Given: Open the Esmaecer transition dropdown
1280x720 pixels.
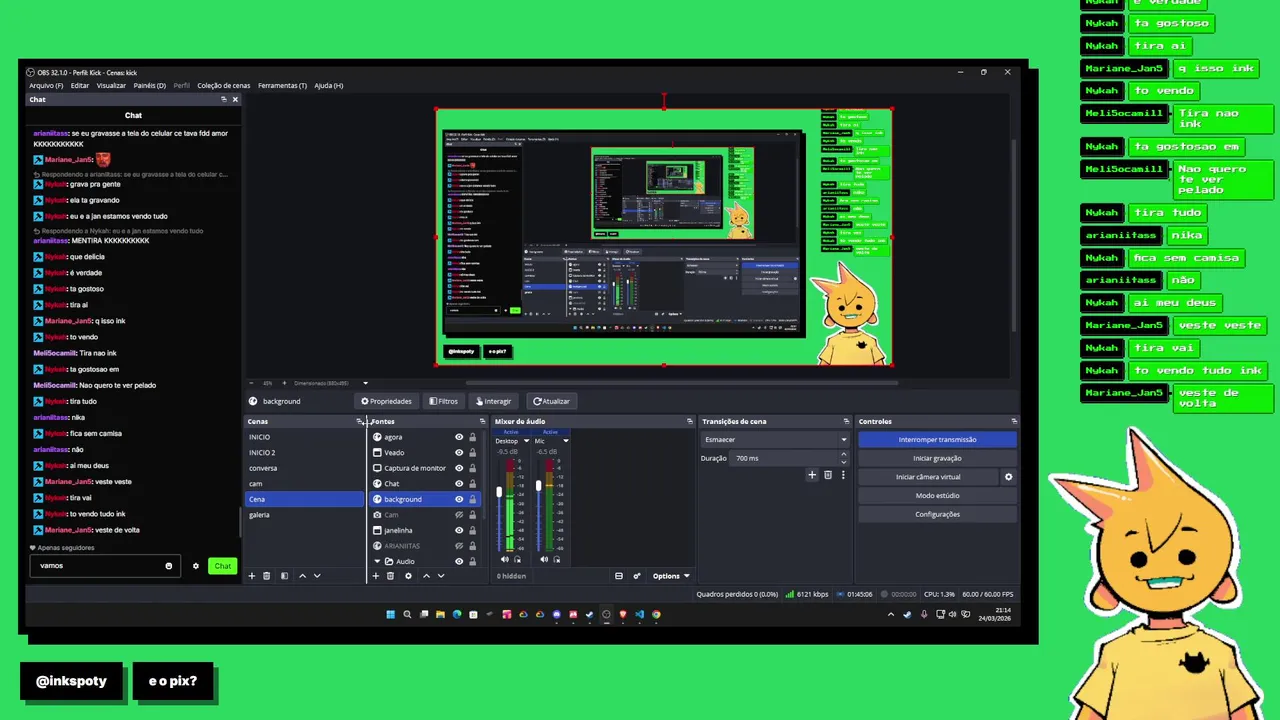Looking at the screenshot, I should [774, 439].
